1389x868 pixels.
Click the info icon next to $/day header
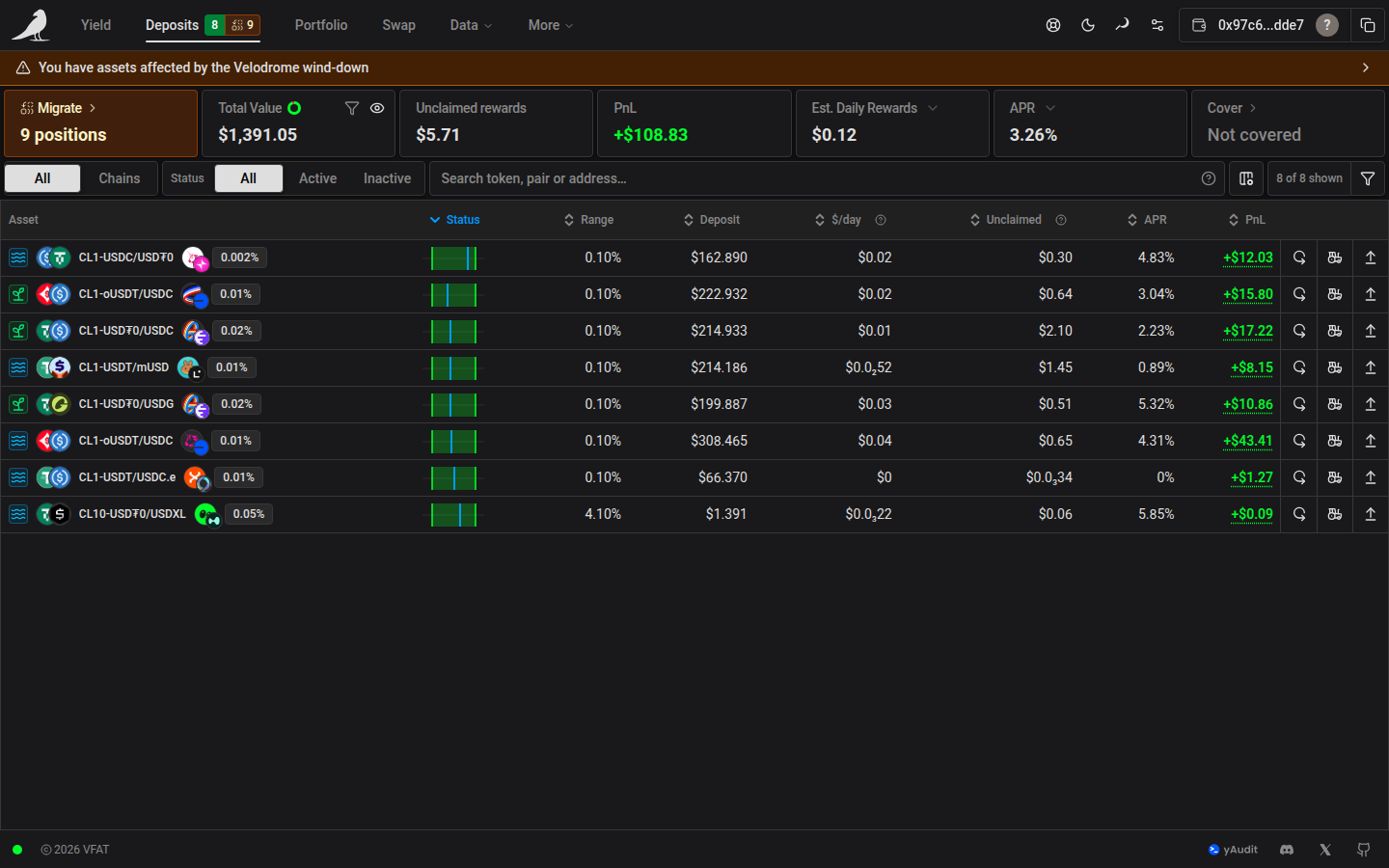pos(881,220)
